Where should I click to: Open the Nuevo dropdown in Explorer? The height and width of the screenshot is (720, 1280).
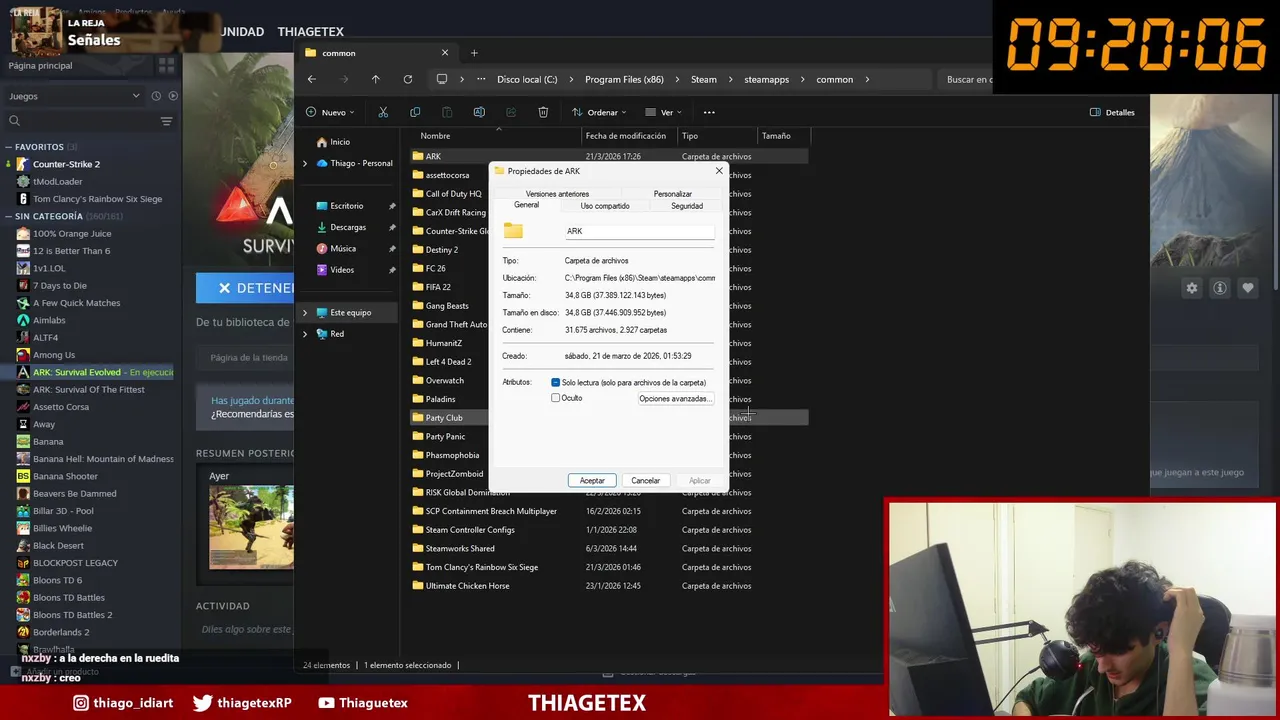(330, 112)
